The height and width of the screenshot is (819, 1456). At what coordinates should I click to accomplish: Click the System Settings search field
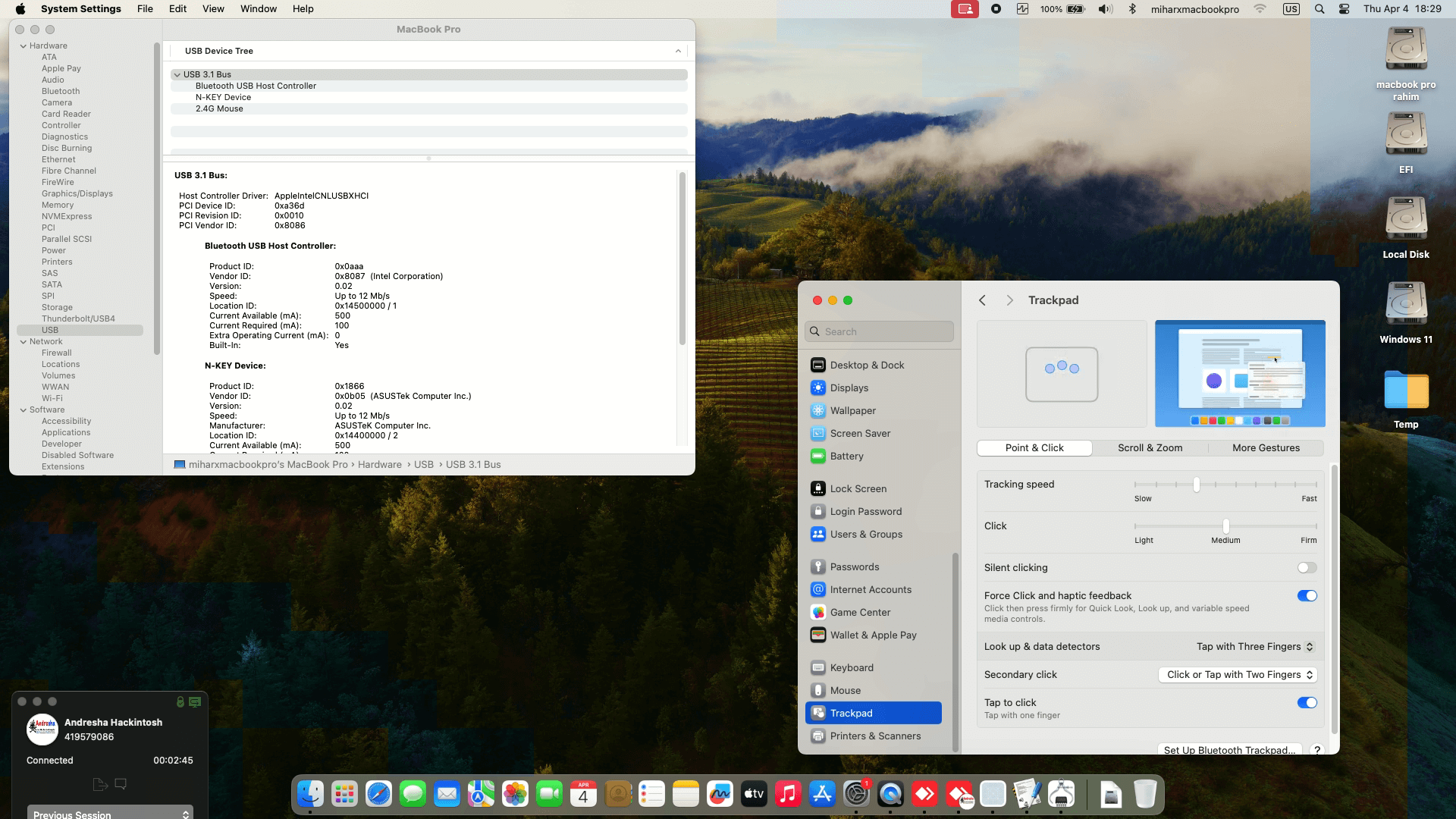pos(880,331)
